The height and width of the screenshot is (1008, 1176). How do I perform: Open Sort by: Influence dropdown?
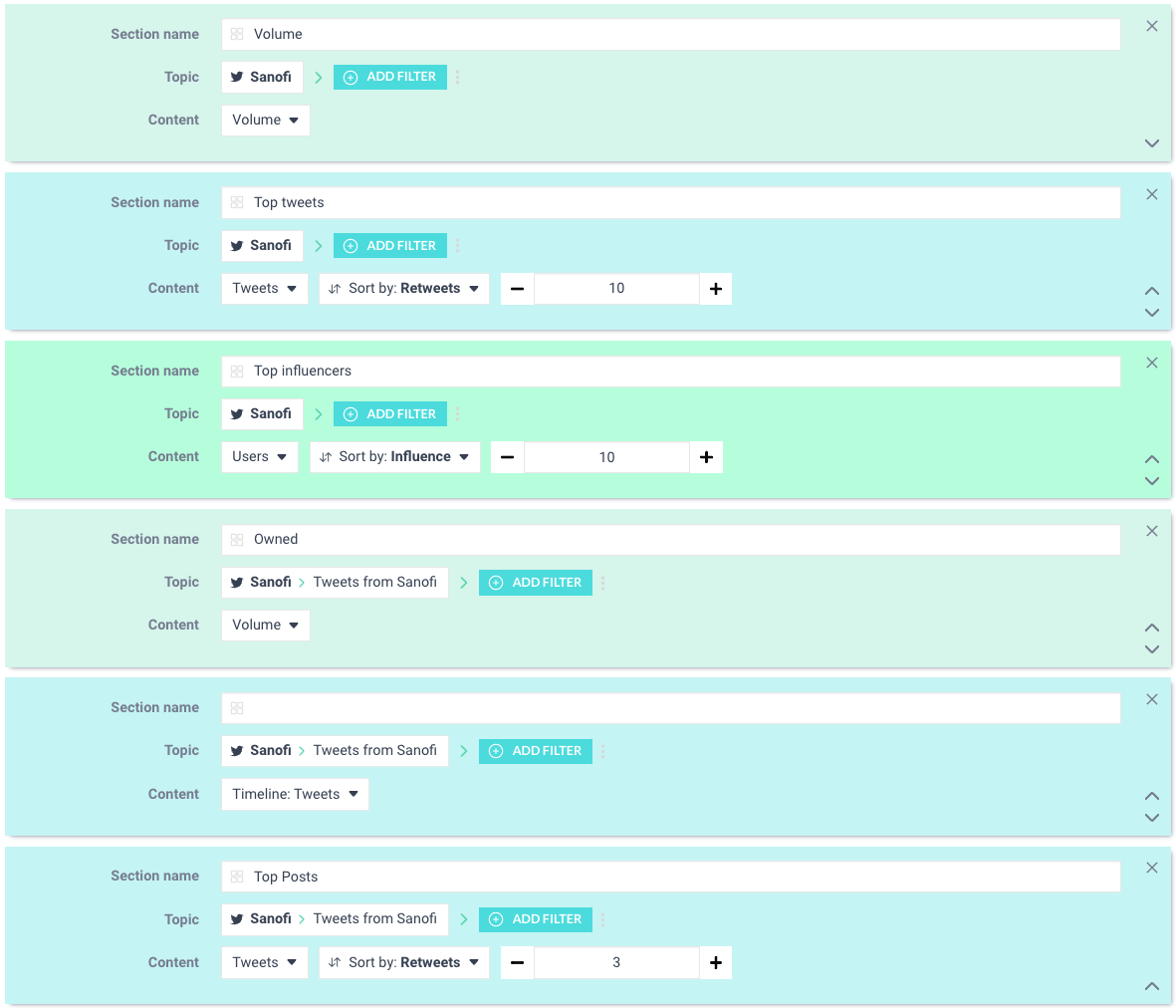(x=394, y=457)
